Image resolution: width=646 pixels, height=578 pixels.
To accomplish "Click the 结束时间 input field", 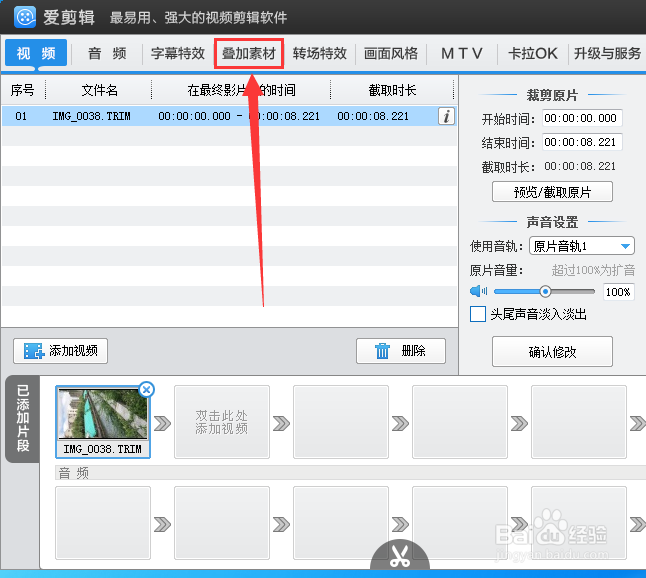I will tap(582, 142).
